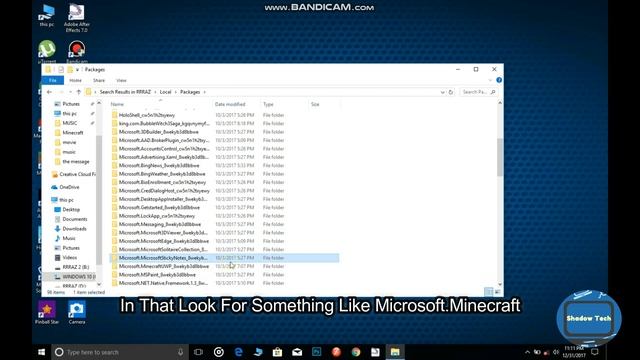This screenshot has height=360, width=640.
Task: Select Microsoft.DesktopAppInstaller folder
Action: coord(163,199)
